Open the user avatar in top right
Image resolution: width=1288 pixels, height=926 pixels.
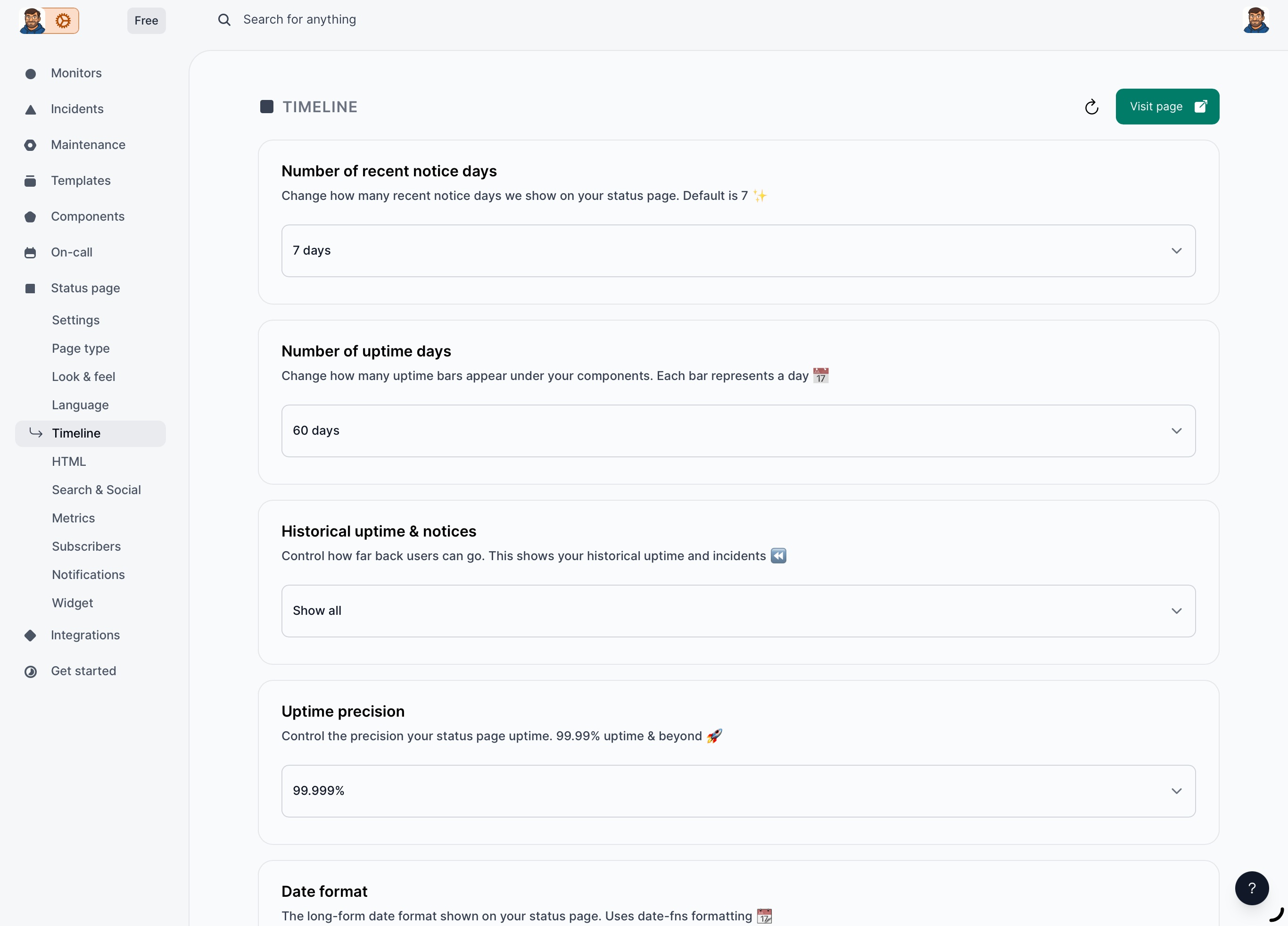click(x=1255, y=20)
